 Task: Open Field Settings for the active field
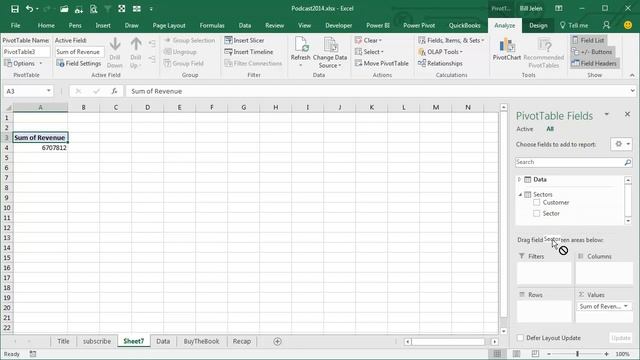79,63
